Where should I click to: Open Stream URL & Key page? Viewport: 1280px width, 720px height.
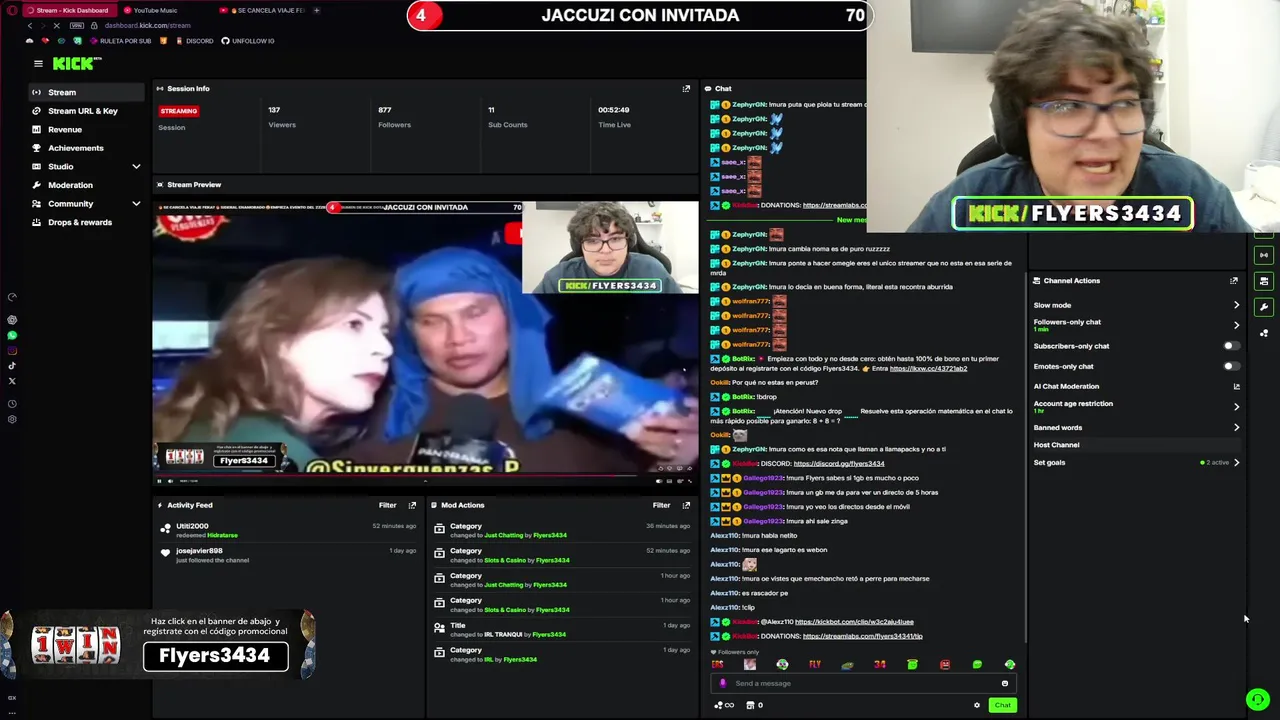[x=86, y=111]
